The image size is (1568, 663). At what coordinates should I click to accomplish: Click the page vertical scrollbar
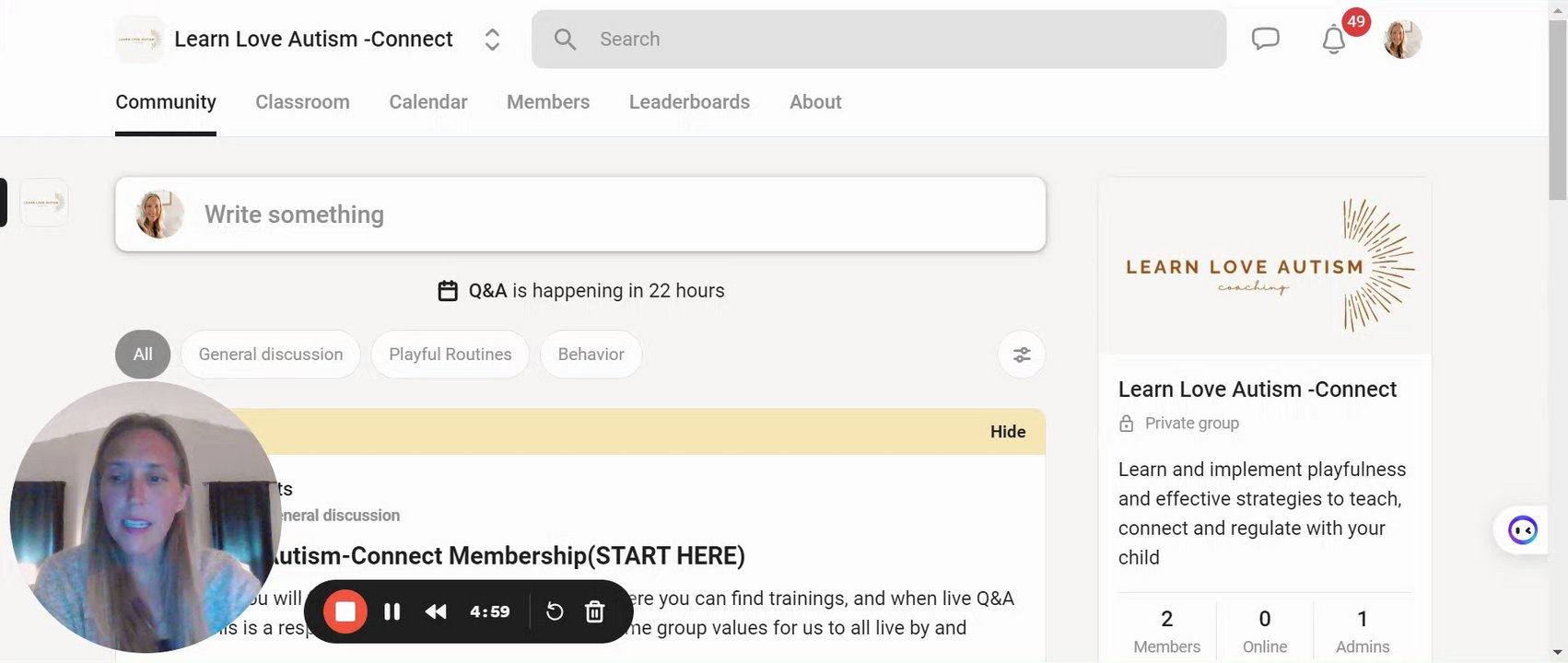pyautogui.click(x=1558, y=109)
